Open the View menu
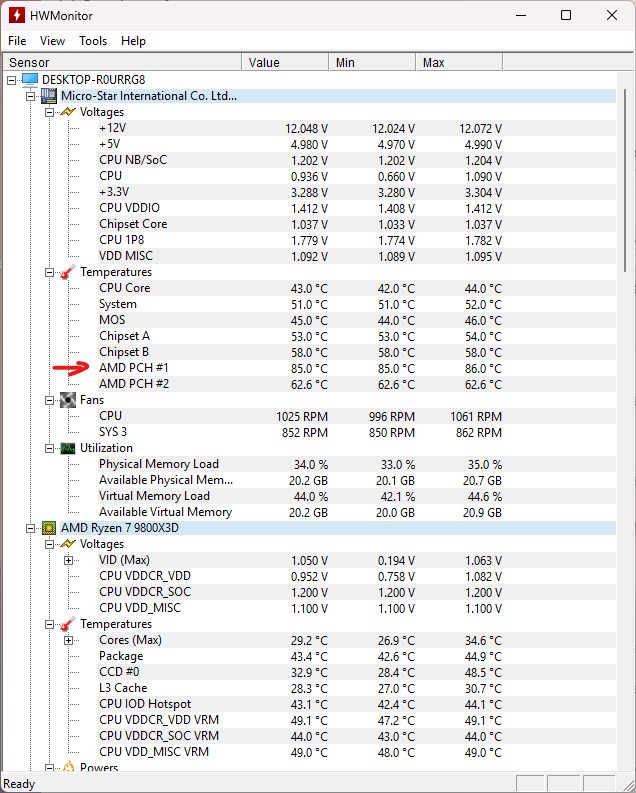The image size is (636, 793). [52, 41]
